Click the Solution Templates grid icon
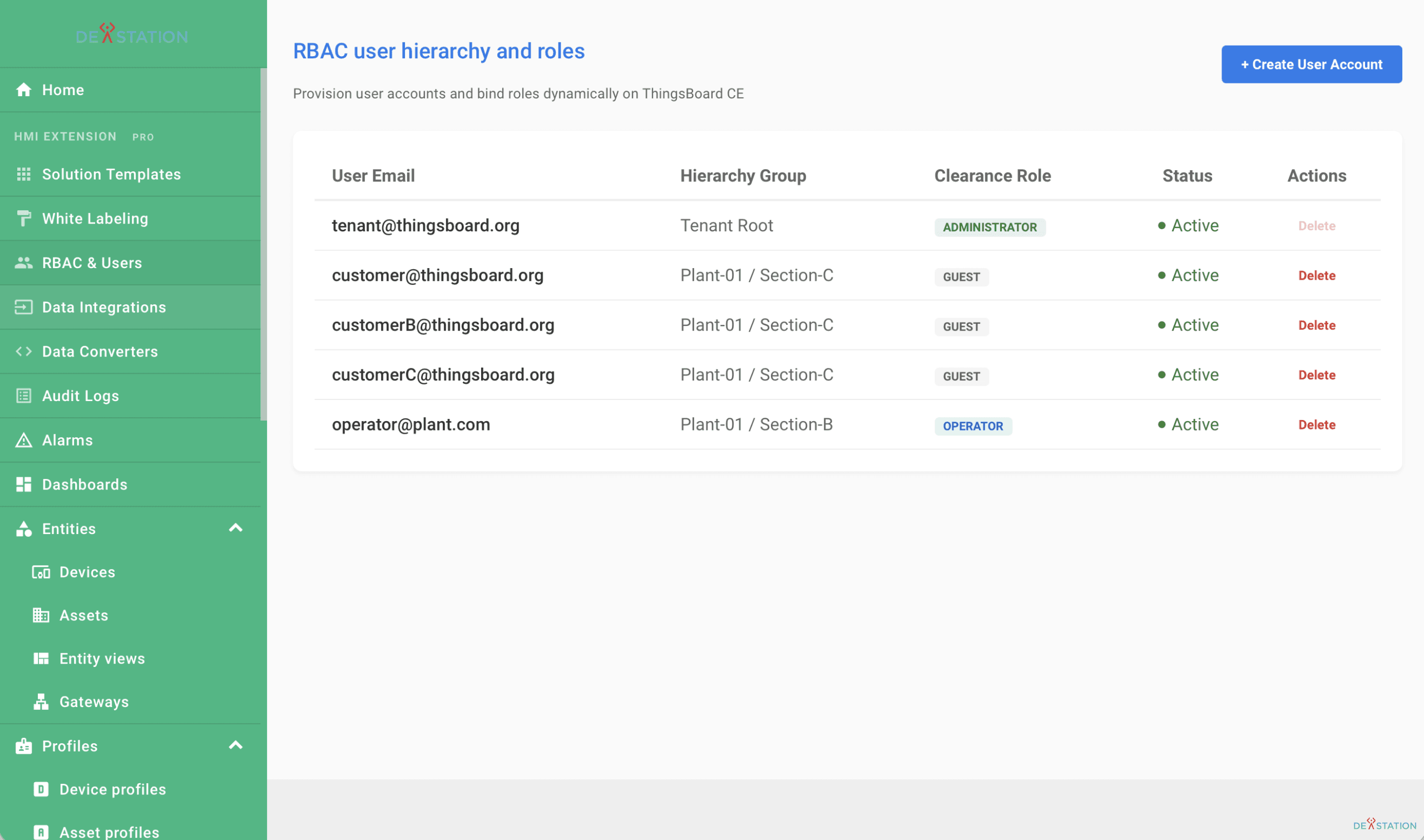This screenshot has height=840, width=1424. 23,174
